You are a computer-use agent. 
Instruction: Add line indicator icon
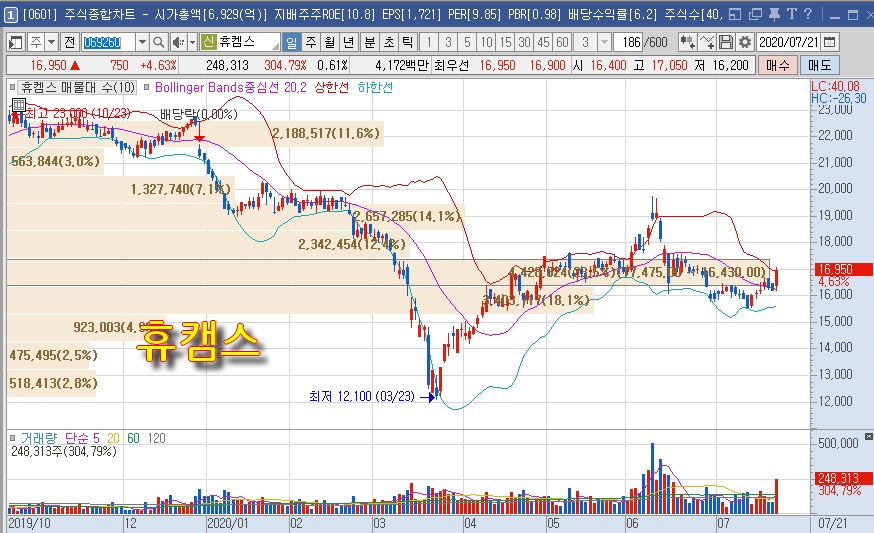(707, 42)
